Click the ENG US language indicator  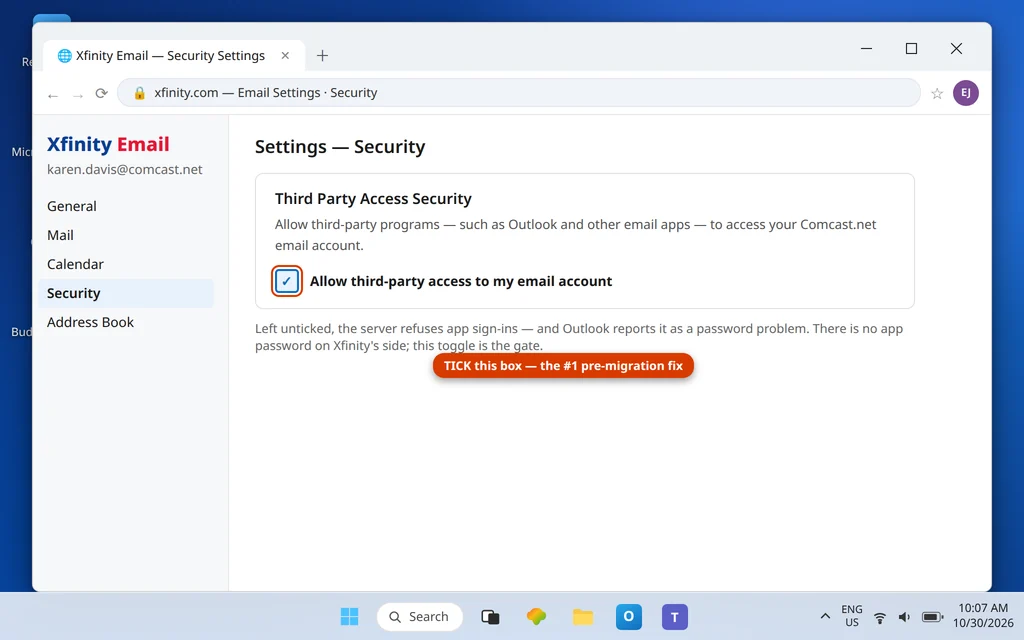[852, 616]
